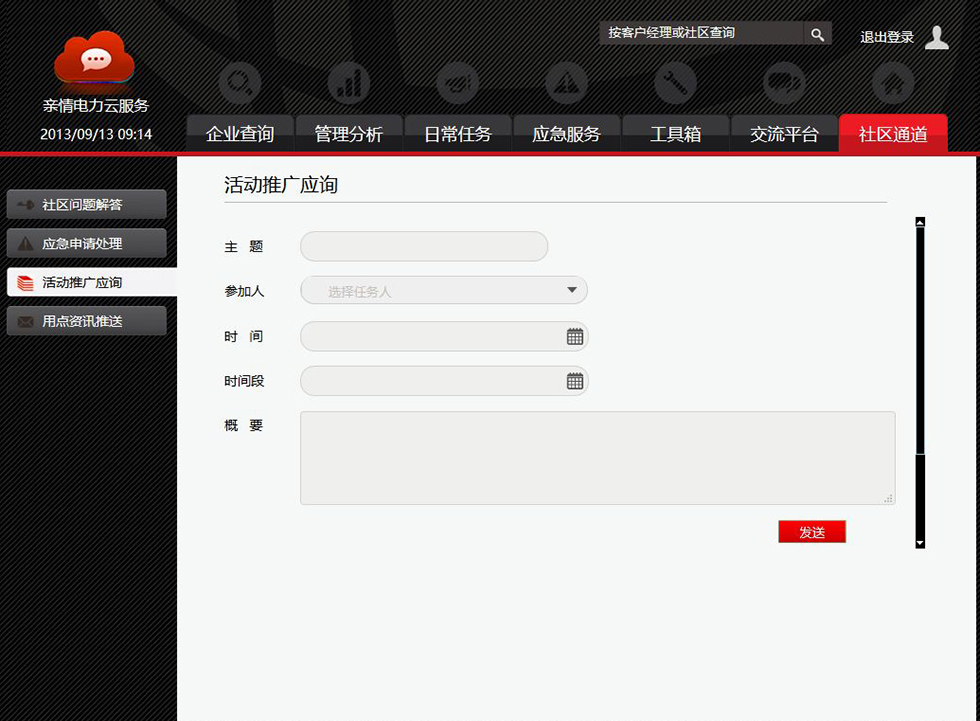Click the bar chart icon above 管理分析

[349, 83]
